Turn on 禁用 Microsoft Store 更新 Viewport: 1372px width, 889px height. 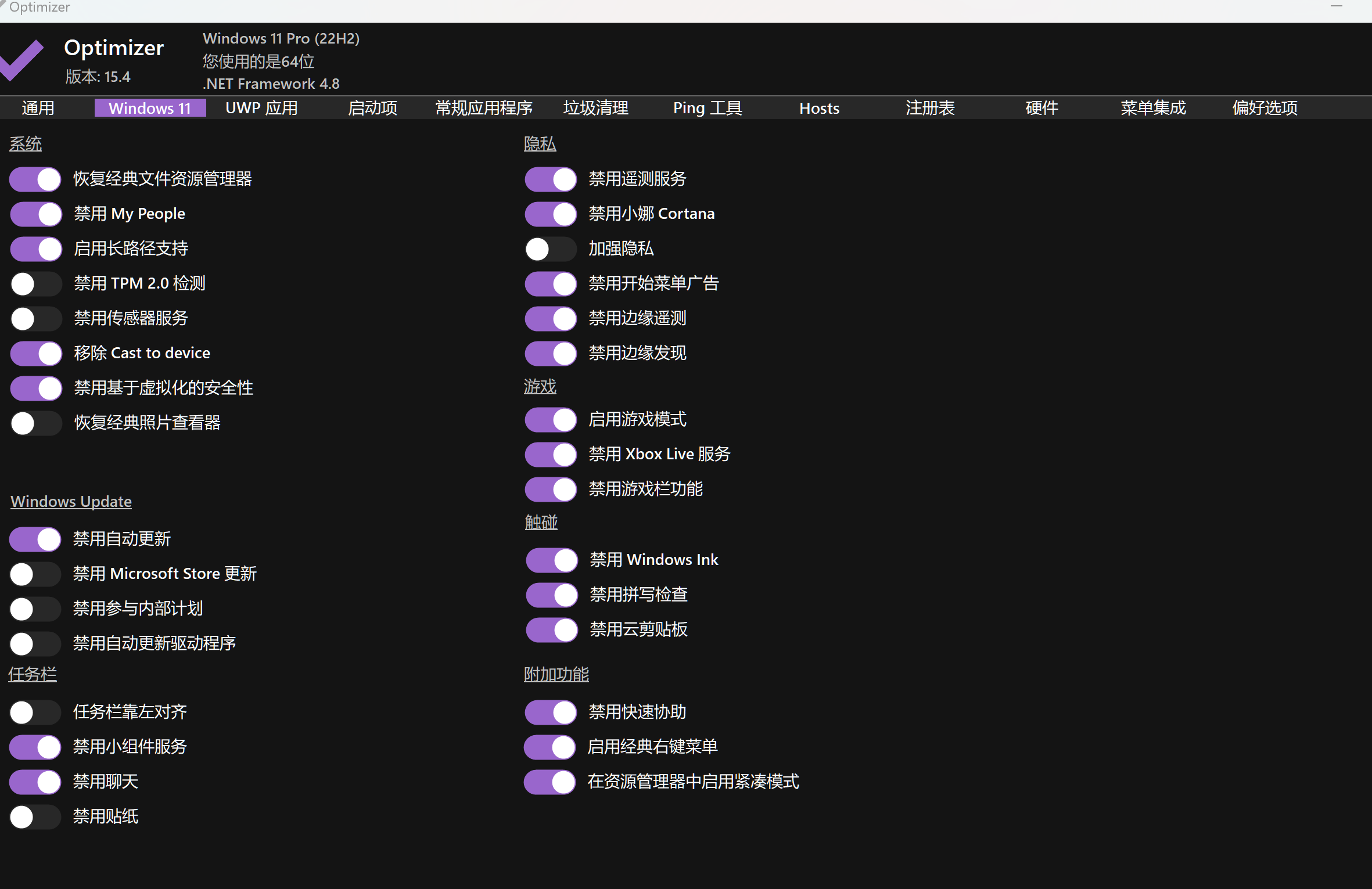point(35,574)
